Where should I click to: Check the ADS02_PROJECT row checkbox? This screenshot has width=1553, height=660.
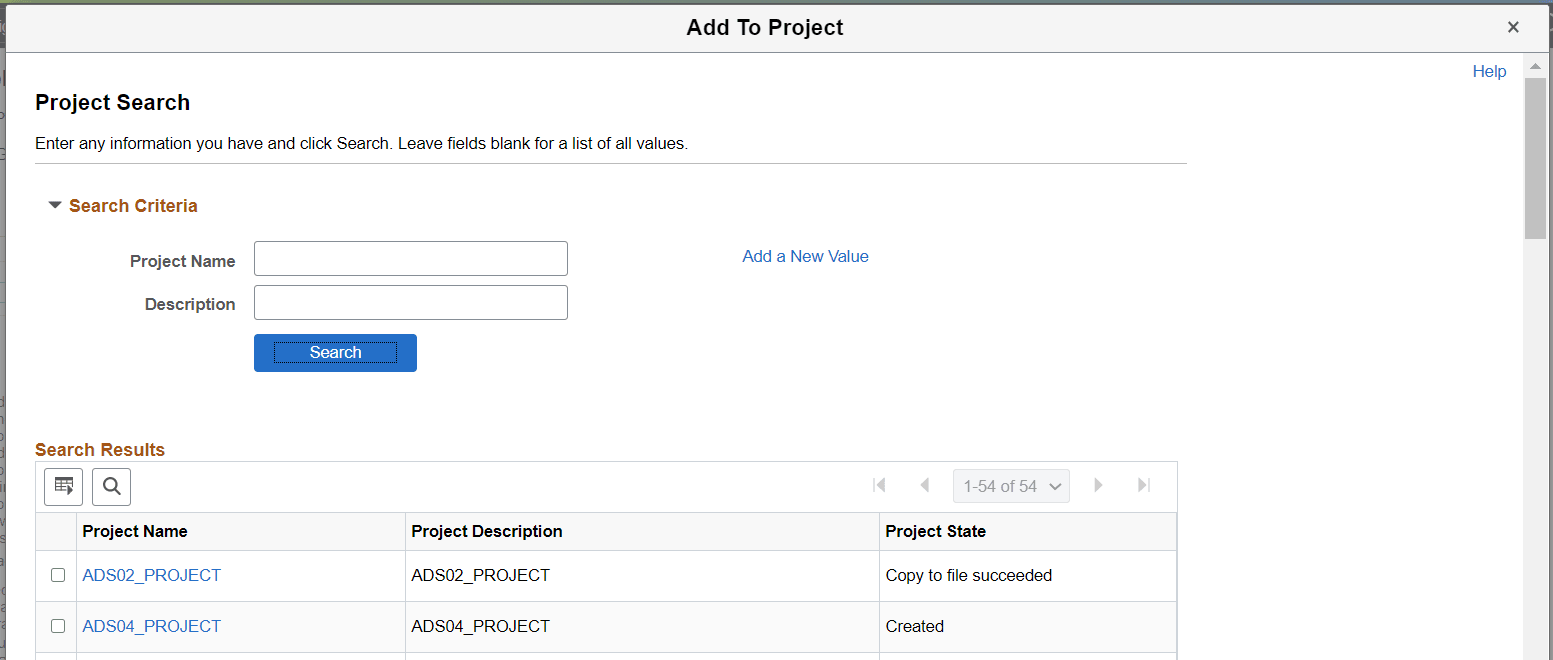tap(57, 574)
